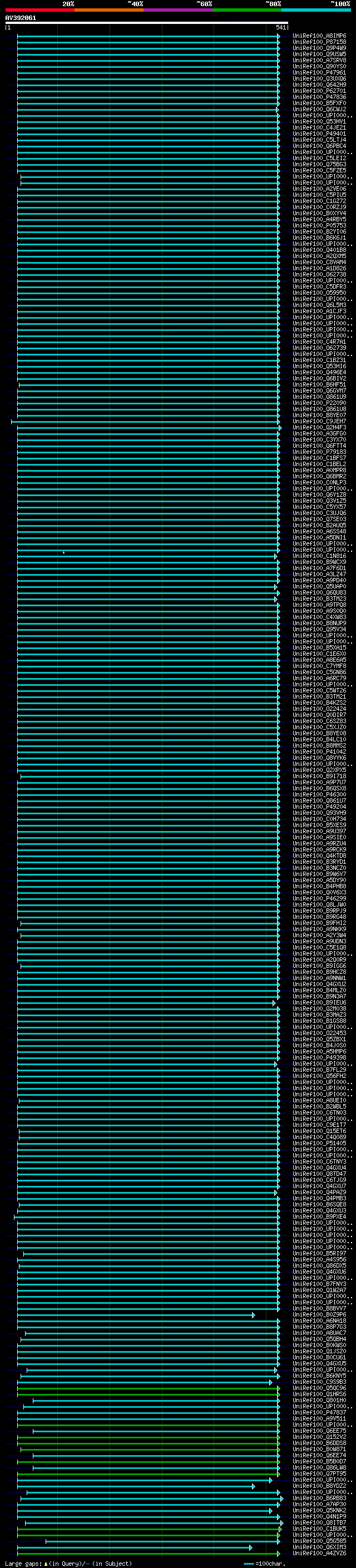Select hit label UniRef100_P41042
The height and width of the screenshot is (1568, 356).
click(x=319, y=752)
